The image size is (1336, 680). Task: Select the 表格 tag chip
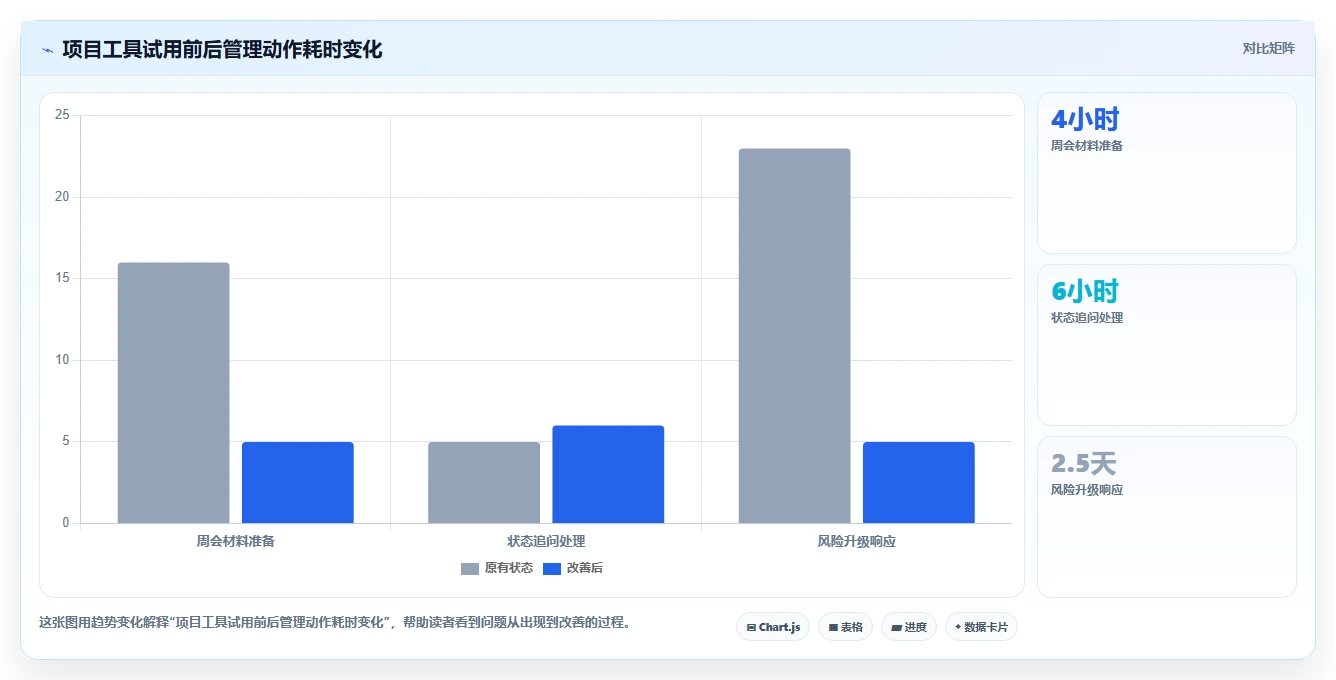tap(845, 627)
